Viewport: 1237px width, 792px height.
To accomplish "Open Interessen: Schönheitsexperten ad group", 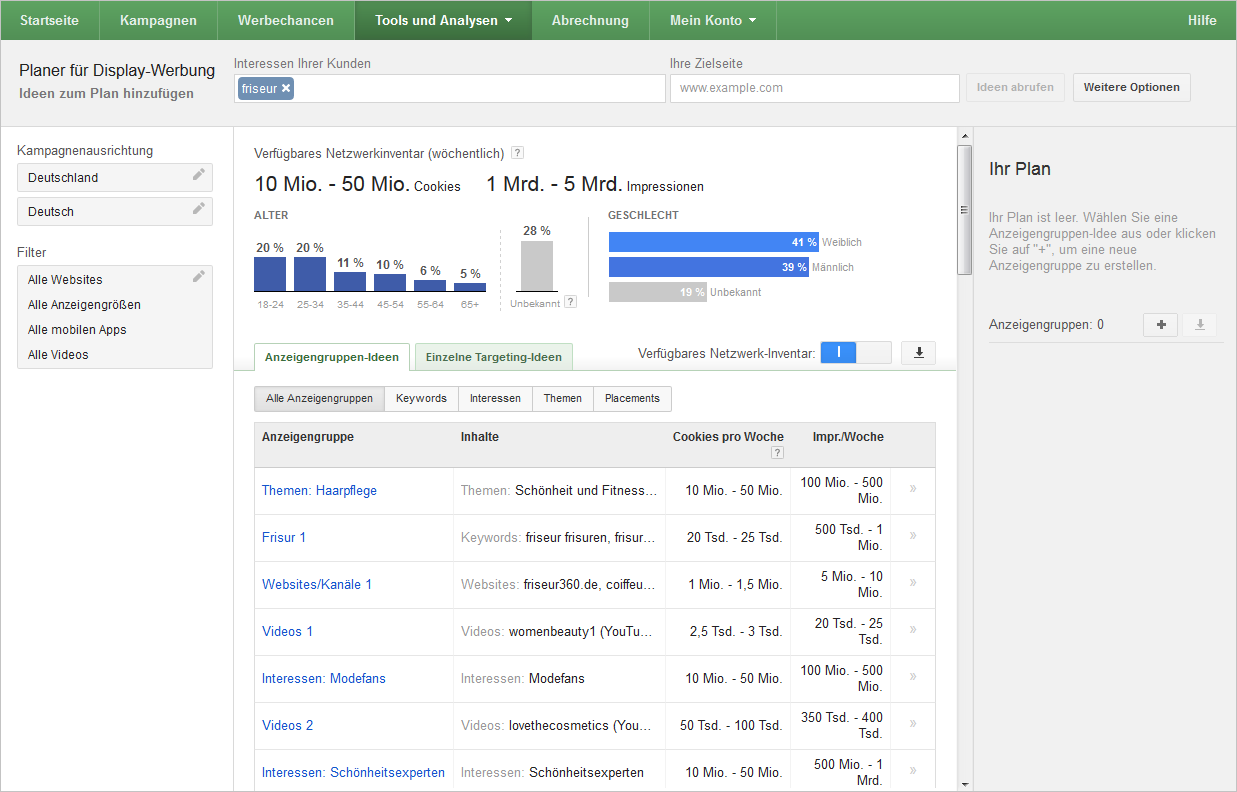I will (353, 772).
